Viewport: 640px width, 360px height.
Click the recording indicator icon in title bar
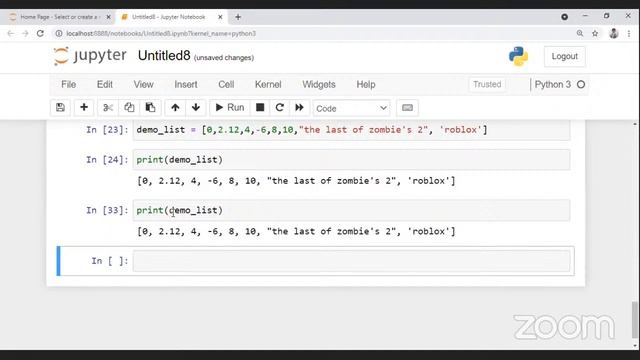(564, 17)
